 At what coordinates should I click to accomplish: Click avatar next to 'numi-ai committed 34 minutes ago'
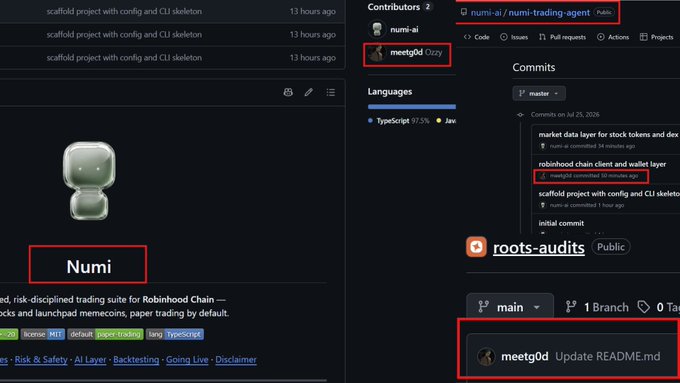[x=543, y=146]
